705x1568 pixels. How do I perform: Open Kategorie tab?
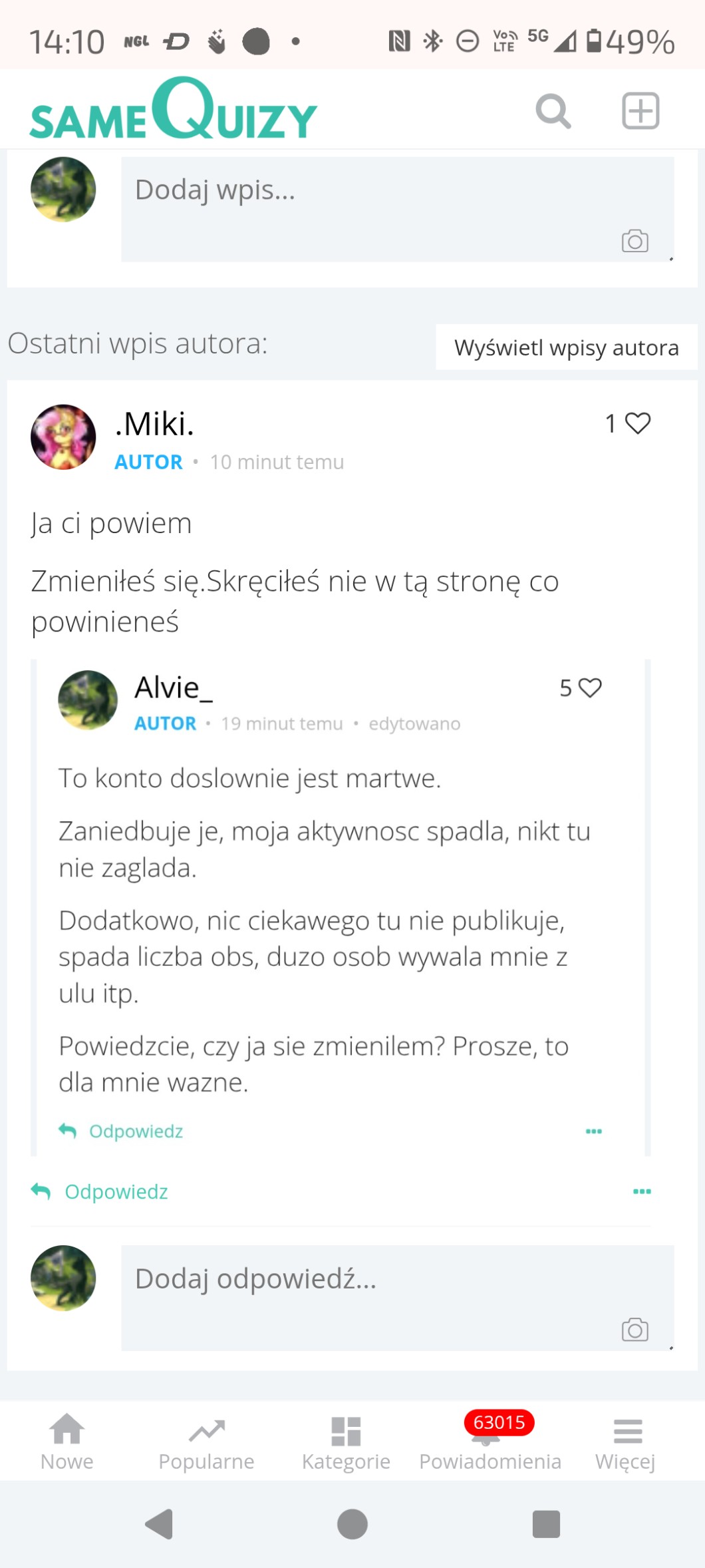pyautogui.click(x=346, y=1442)
